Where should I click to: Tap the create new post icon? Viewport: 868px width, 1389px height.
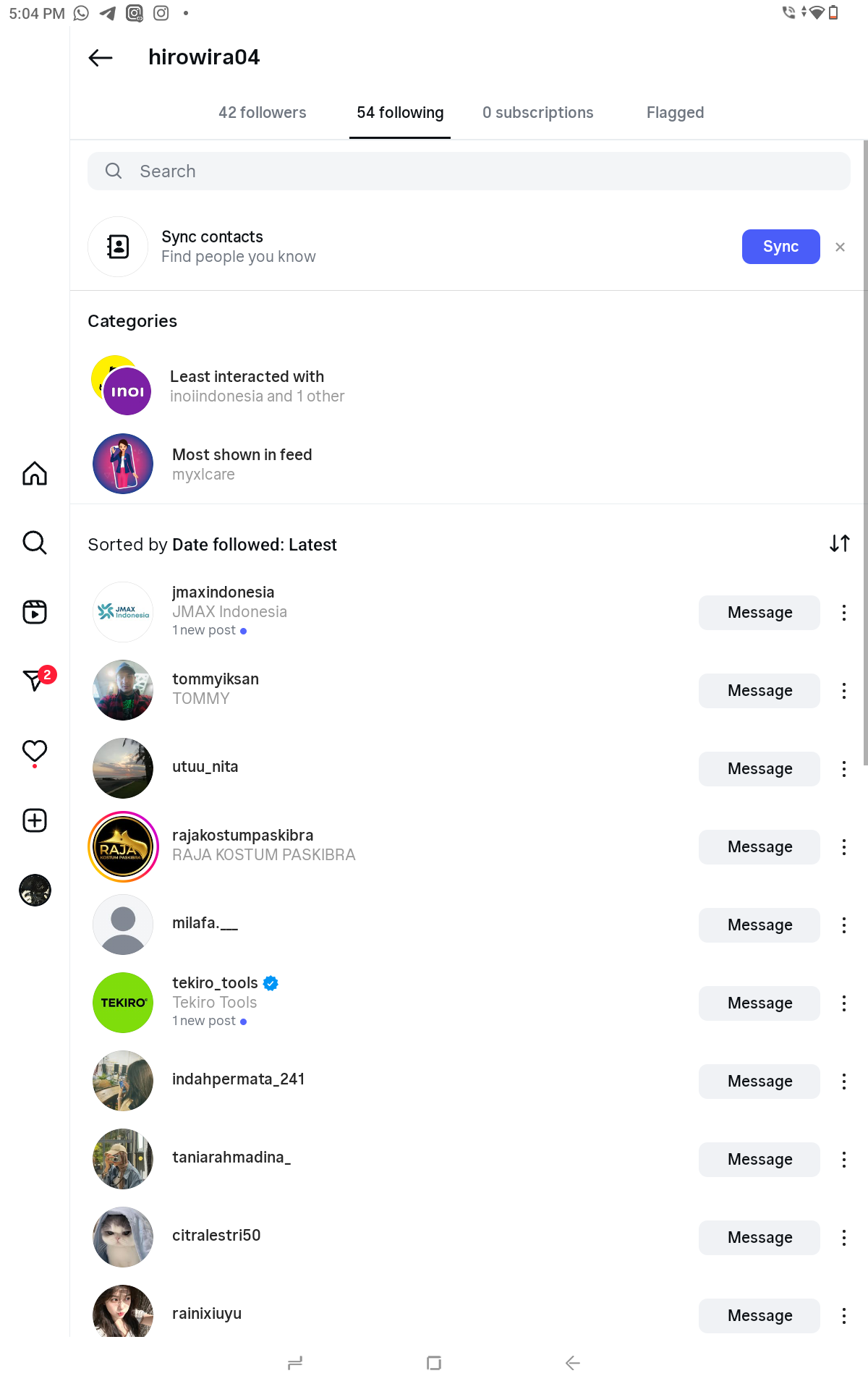35,820
